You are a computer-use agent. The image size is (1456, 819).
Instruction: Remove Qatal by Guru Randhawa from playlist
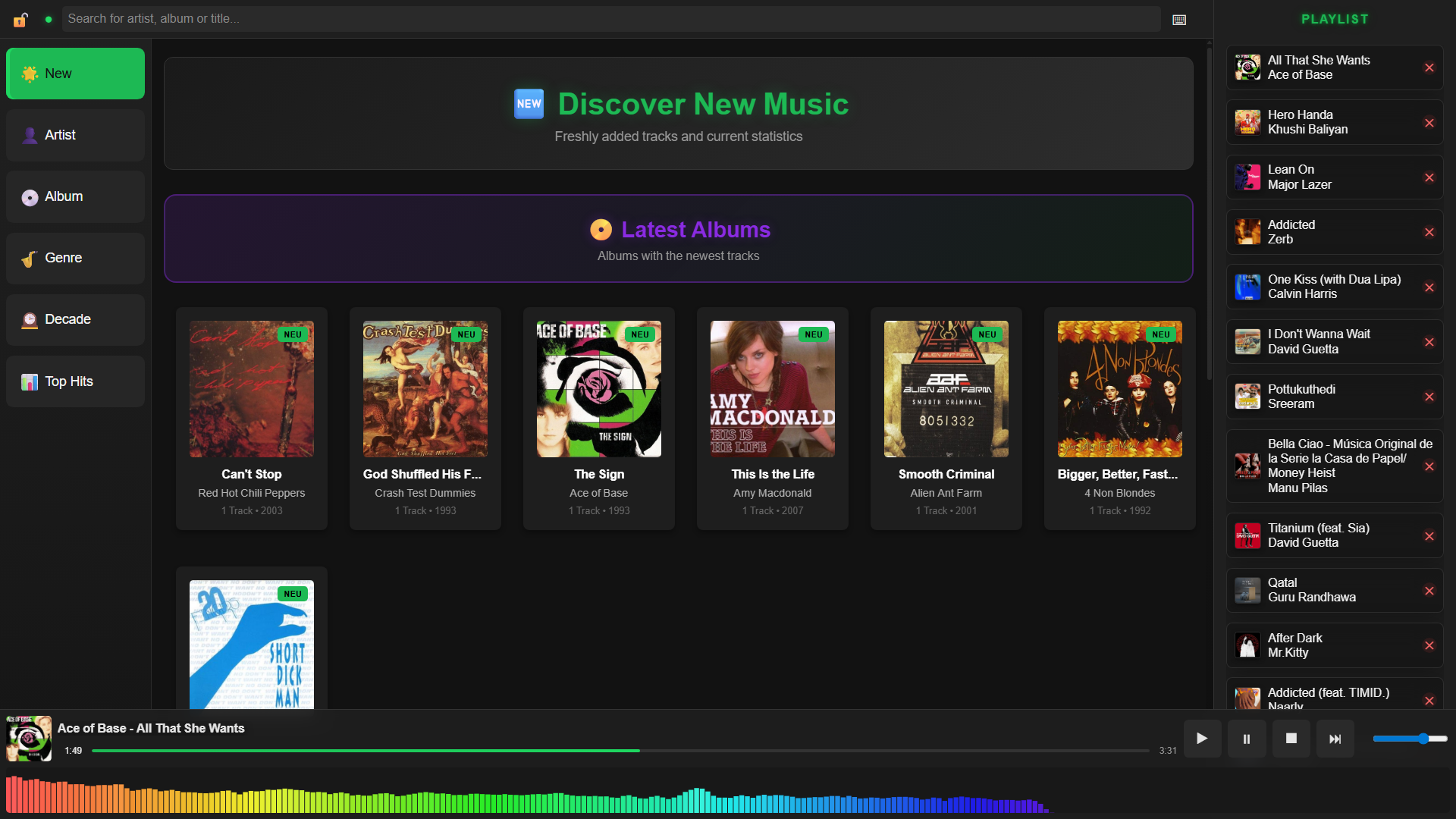pyautogui.click(x=1430, y=590)
